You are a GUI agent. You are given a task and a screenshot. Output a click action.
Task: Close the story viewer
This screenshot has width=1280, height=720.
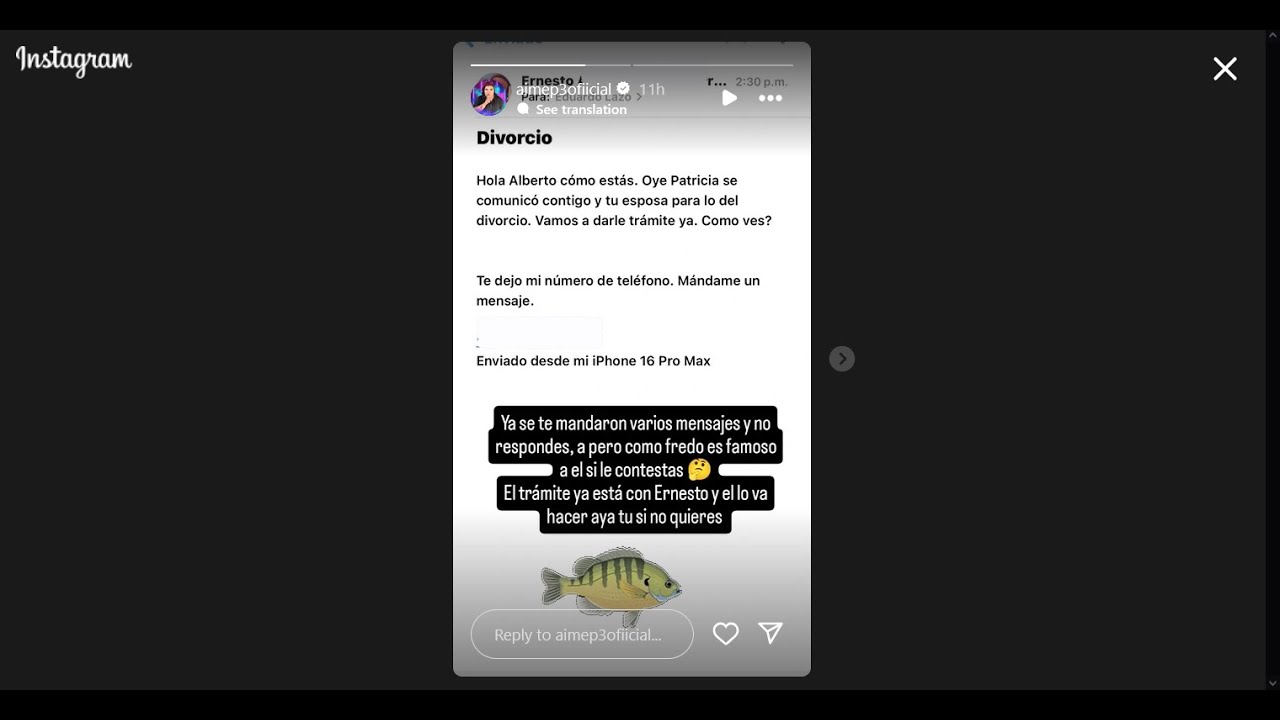click(1225, 68)
